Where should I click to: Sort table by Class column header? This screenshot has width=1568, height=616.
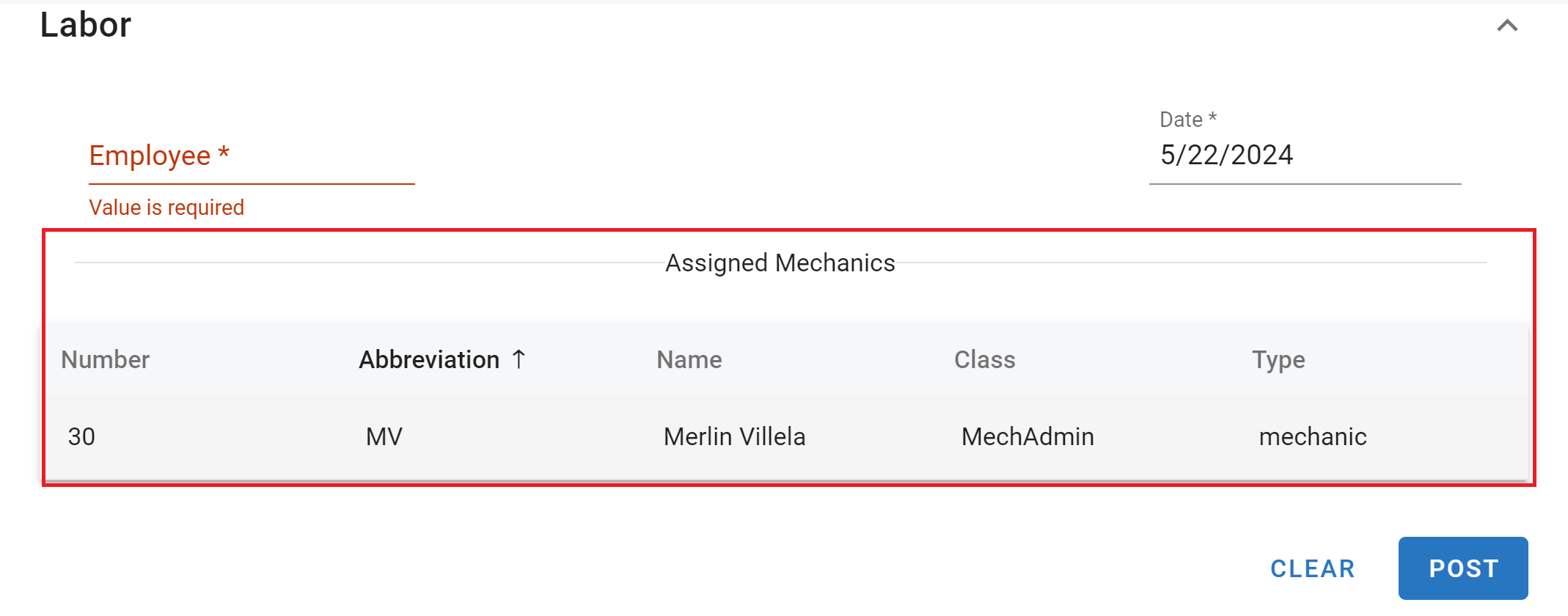pos(984,360)
